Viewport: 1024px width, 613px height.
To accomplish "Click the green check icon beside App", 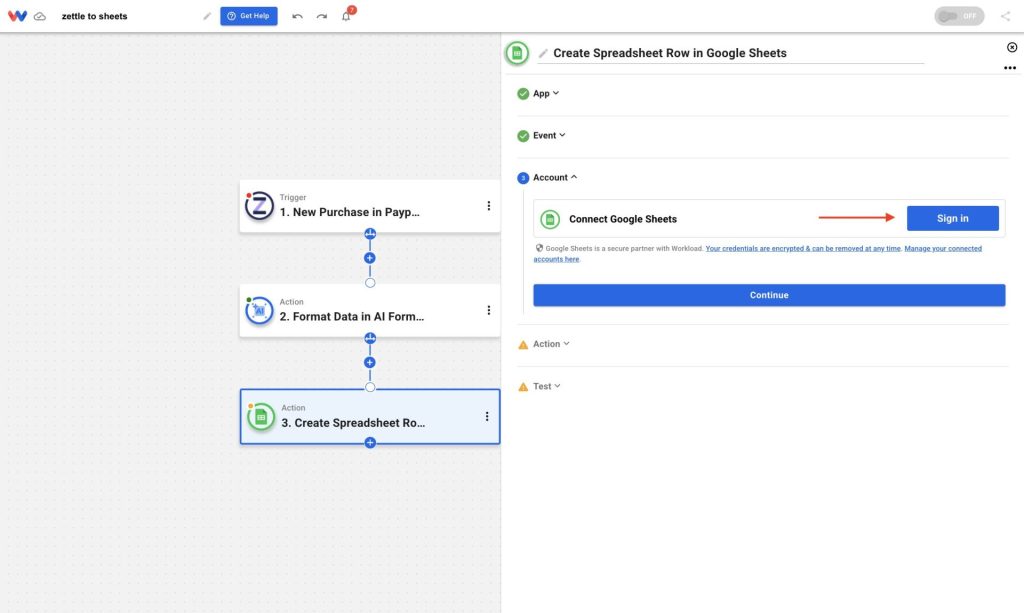I will [523, 94].
